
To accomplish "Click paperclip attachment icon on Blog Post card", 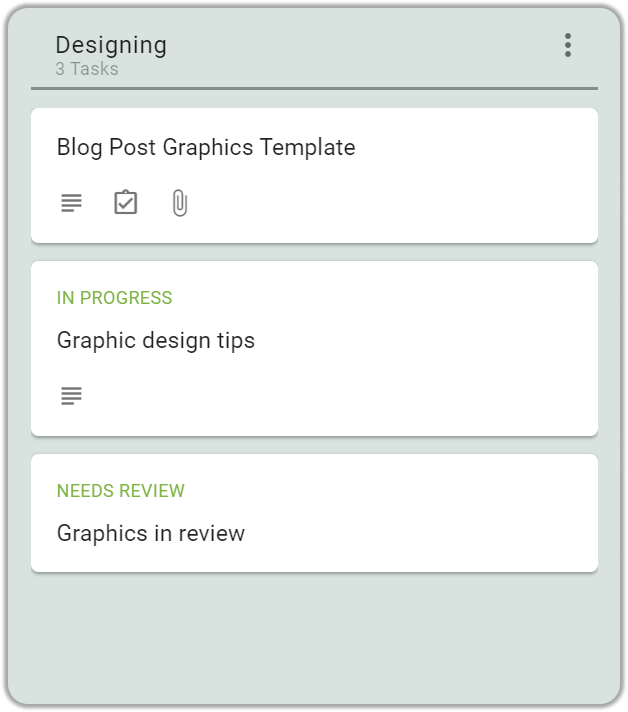I will pyautogui.click(x=180, y=203).
